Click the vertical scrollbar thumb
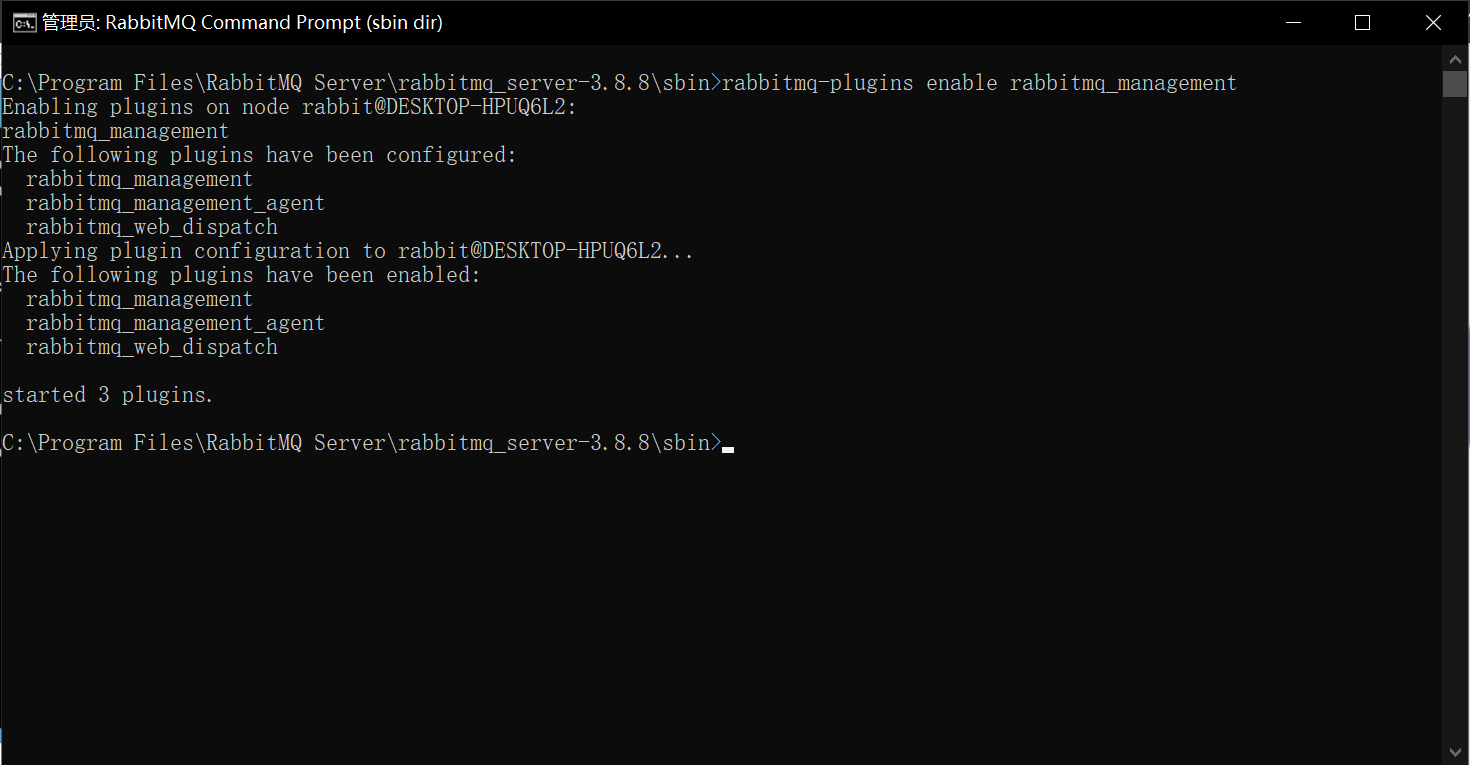 click(x=1455, y=83)
